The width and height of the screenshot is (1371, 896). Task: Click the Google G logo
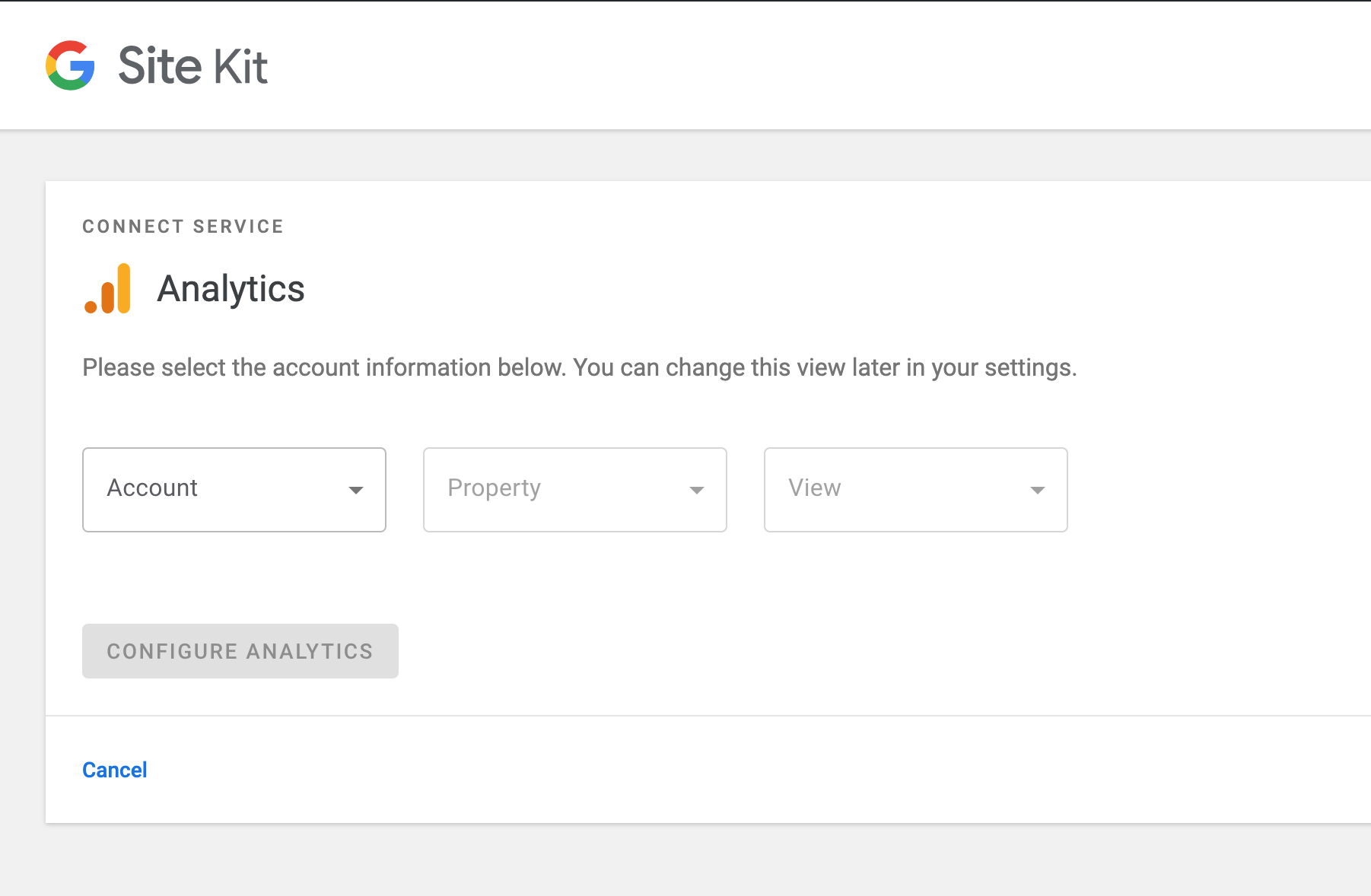pyautogui.click(x=70, y=65)
